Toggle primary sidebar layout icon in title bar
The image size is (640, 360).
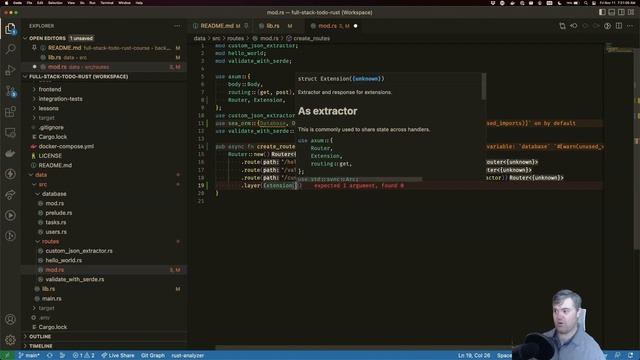[x=602, y=12]
